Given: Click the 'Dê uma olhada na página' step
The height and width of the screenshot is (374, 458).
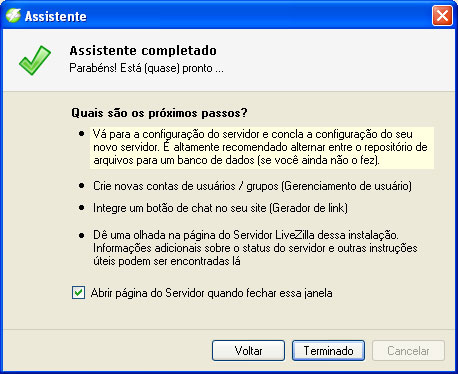Looking at the screenshot, I should [255, 248].
